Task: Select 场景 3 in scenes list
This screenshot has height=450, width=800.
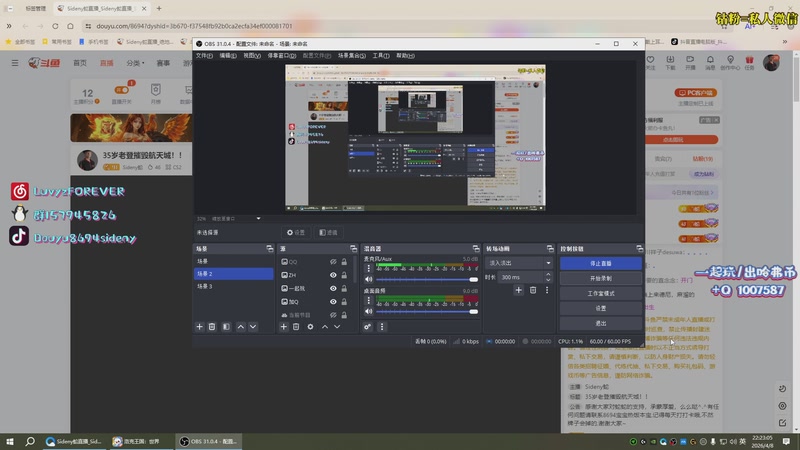Action: coord(234,286)
